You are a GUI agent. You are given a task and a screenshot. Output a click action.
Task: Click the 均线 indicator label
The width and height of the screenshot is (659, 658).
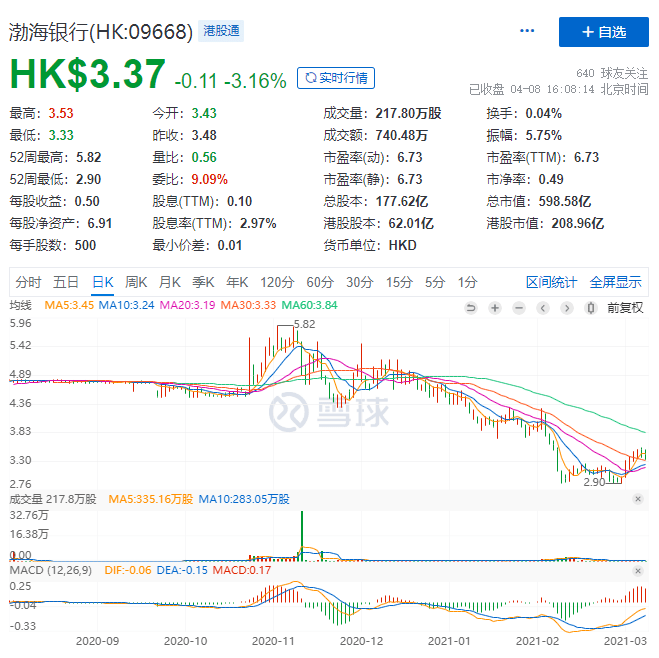(21, 305)
